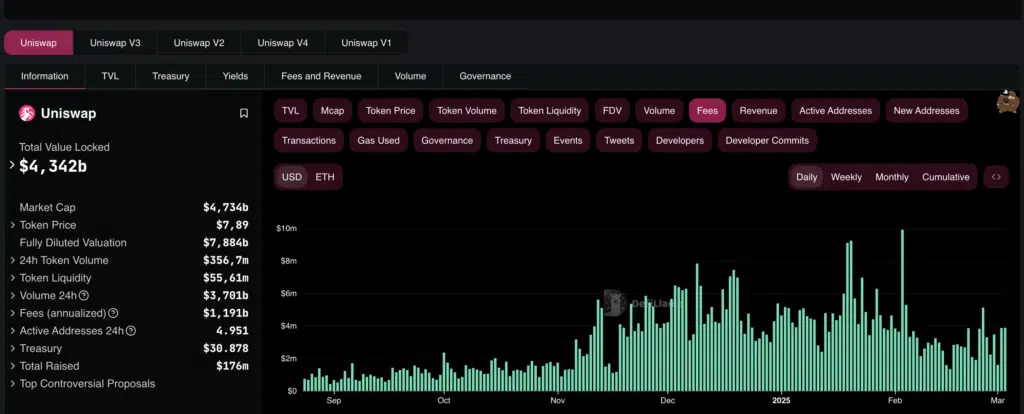The width and height of the screenshot is (1024, 414).
Task: Bookmark Uniswap with the bookmark icon
Action: tap(244, 114)
